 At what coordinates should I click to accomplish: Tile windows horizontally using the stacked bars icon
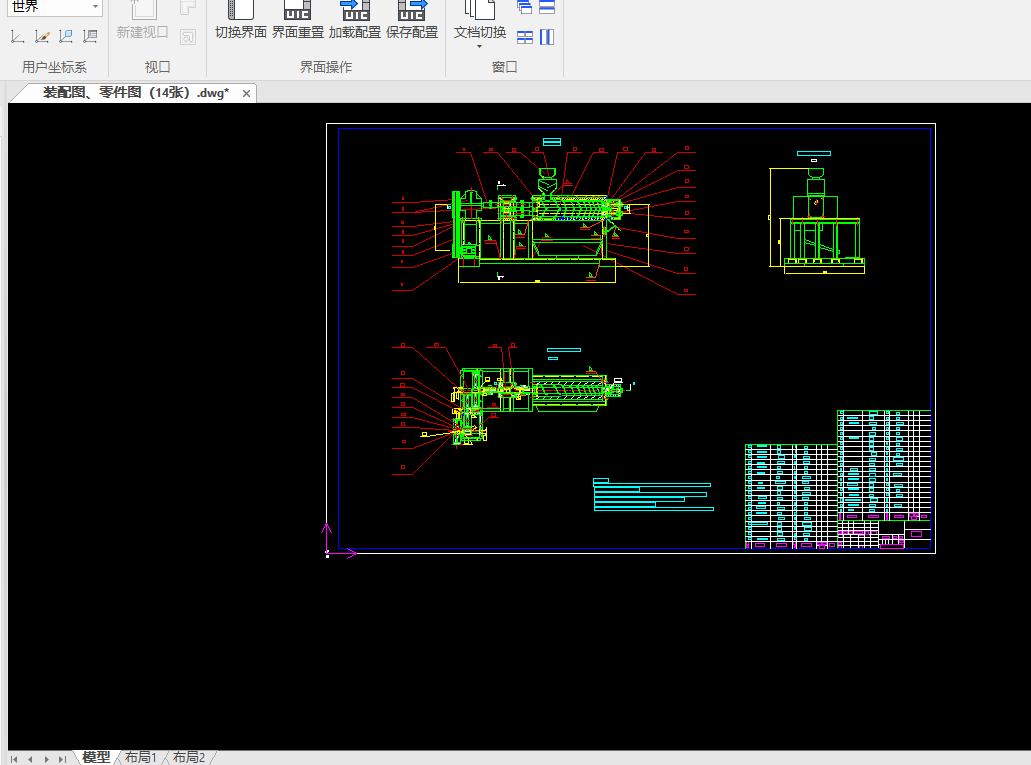547,7
